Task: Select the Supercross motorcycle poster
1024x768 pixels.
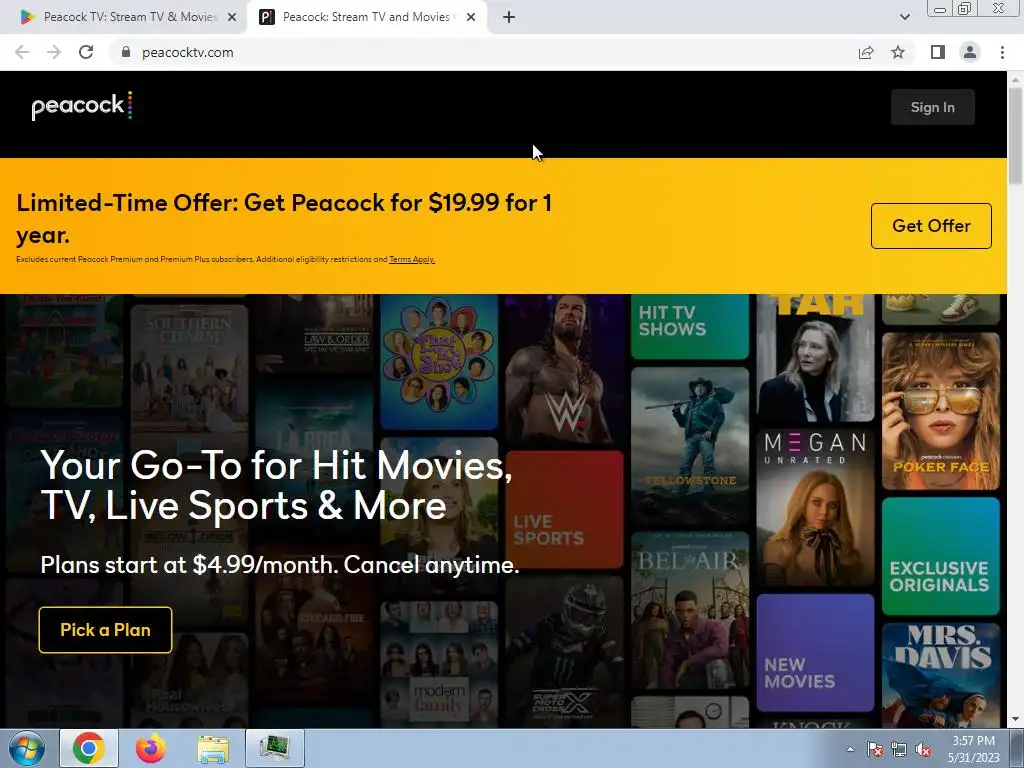Action: (x=564, y=652)
